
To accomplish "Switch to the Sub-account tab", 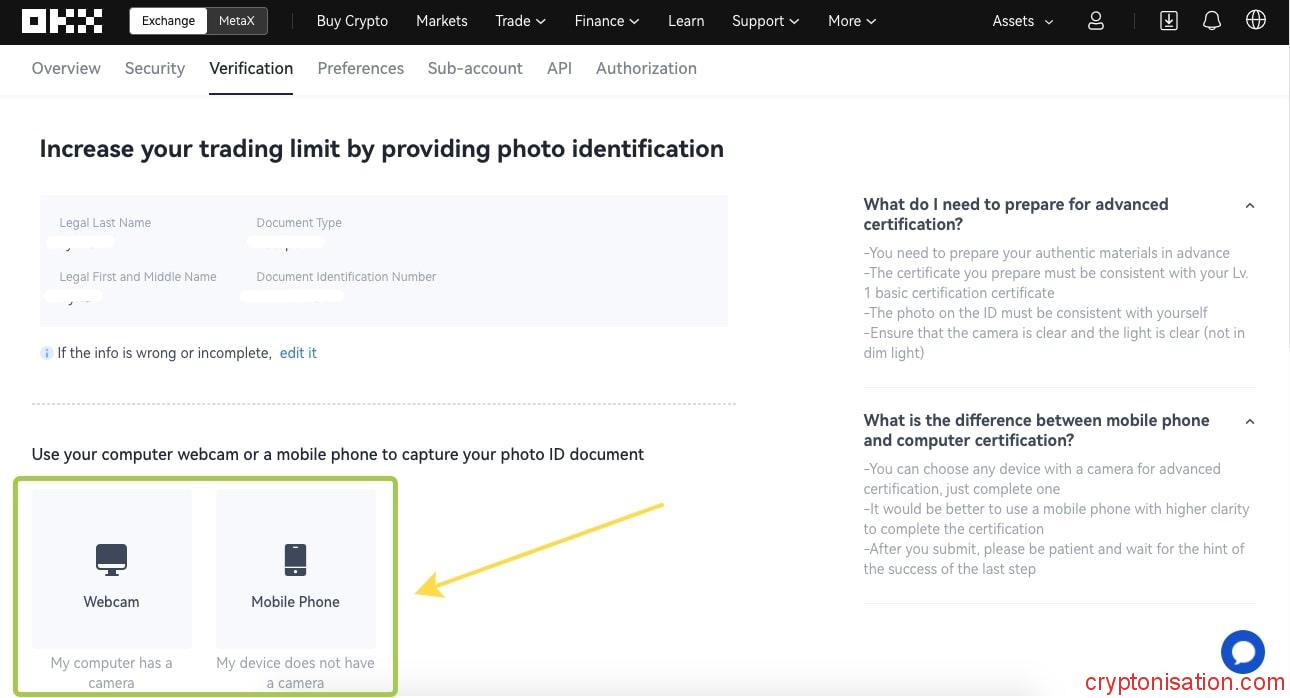I will (x=475, y=68).
